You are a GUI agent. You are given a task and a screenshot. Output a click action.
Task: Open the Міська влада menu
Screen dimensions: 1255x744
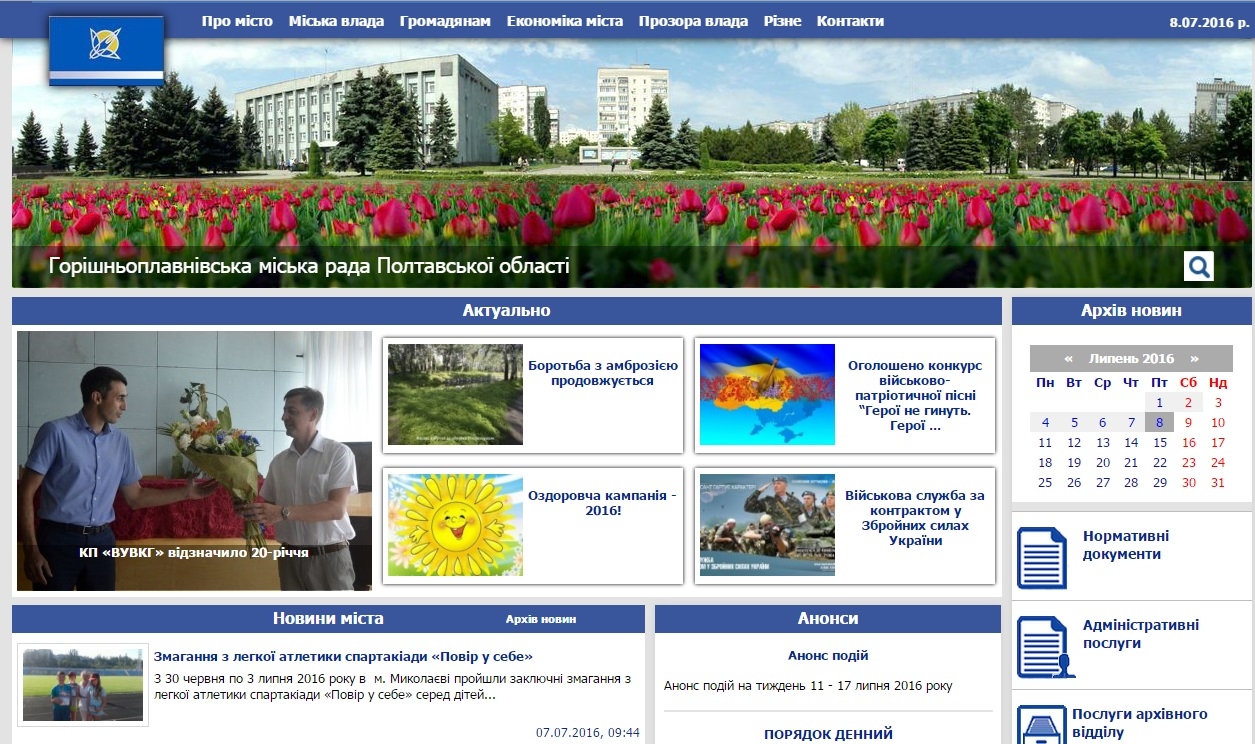coord(336,21)
